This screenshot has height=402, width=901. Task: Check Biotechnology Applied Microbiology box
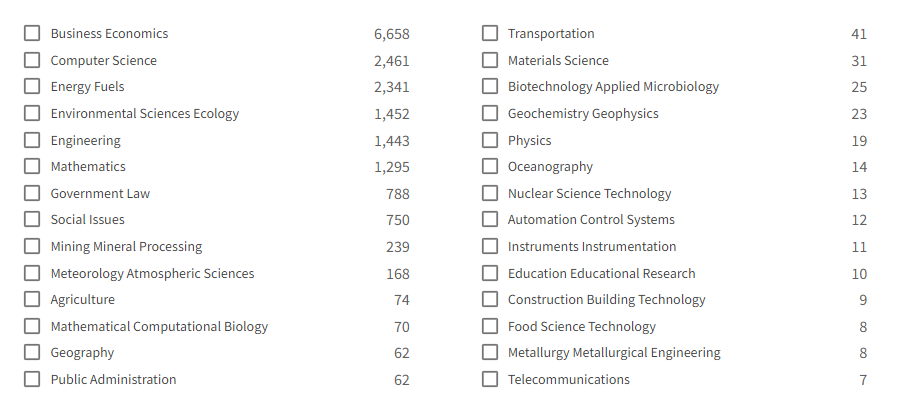[x=490, y=86]
